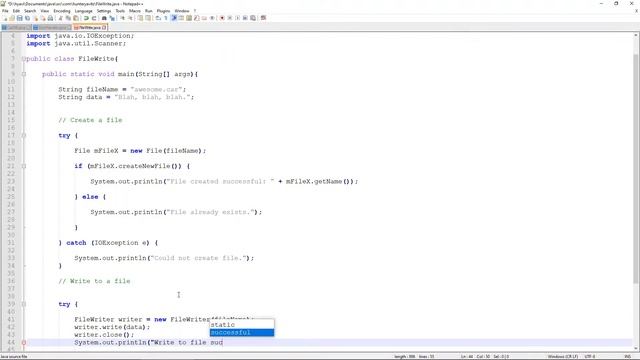640x360 pixels.
Task: Toggle file monitoring eye icon
Action: (x=212, y=18)
